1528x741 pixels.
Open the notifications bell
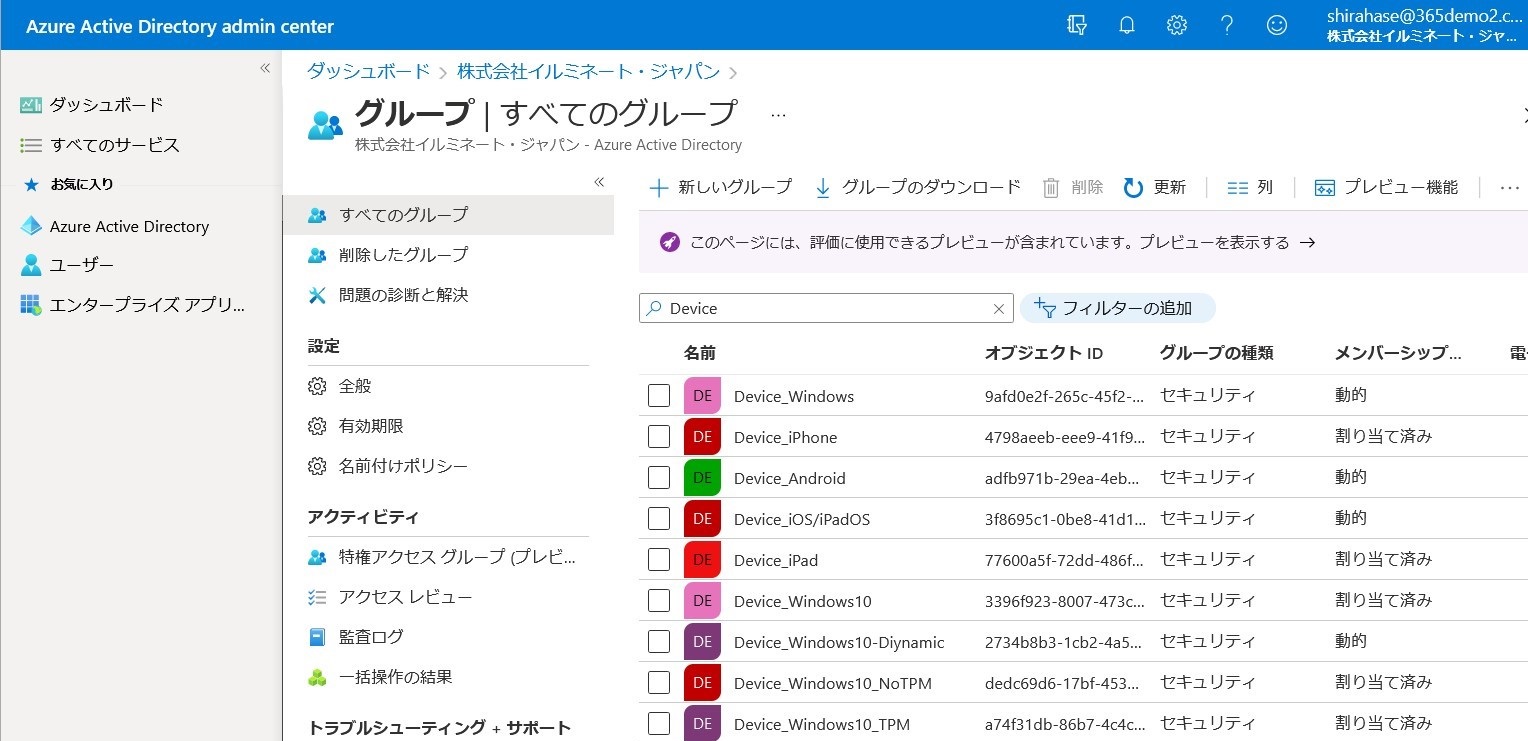pyautogui.click(x=1127, y=26)
